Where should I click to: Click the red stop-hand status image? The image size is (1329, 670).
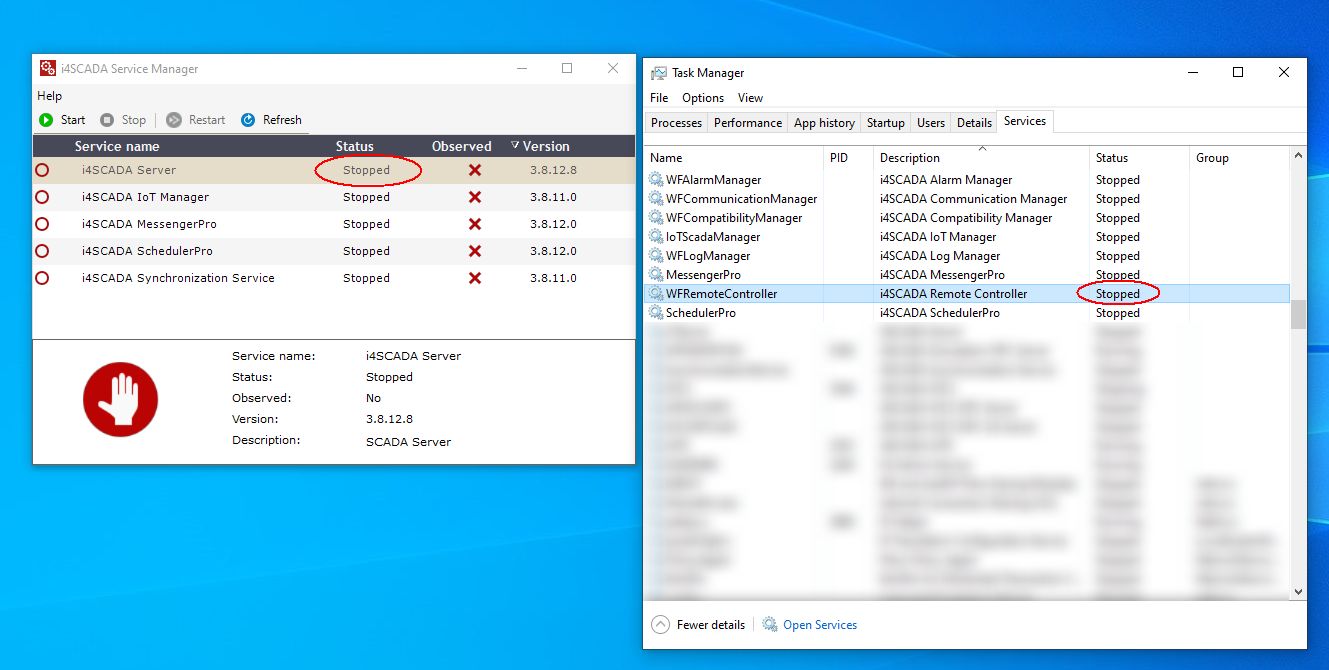[120, 399]
